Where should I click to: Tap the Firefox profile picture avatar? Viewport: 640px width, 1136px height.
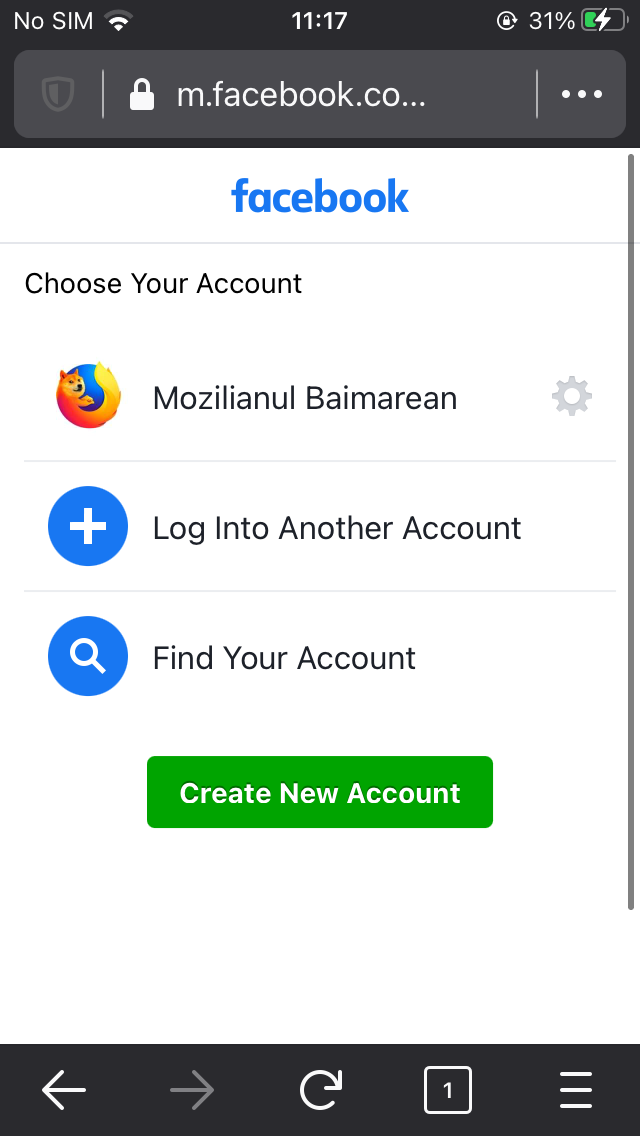88,396
